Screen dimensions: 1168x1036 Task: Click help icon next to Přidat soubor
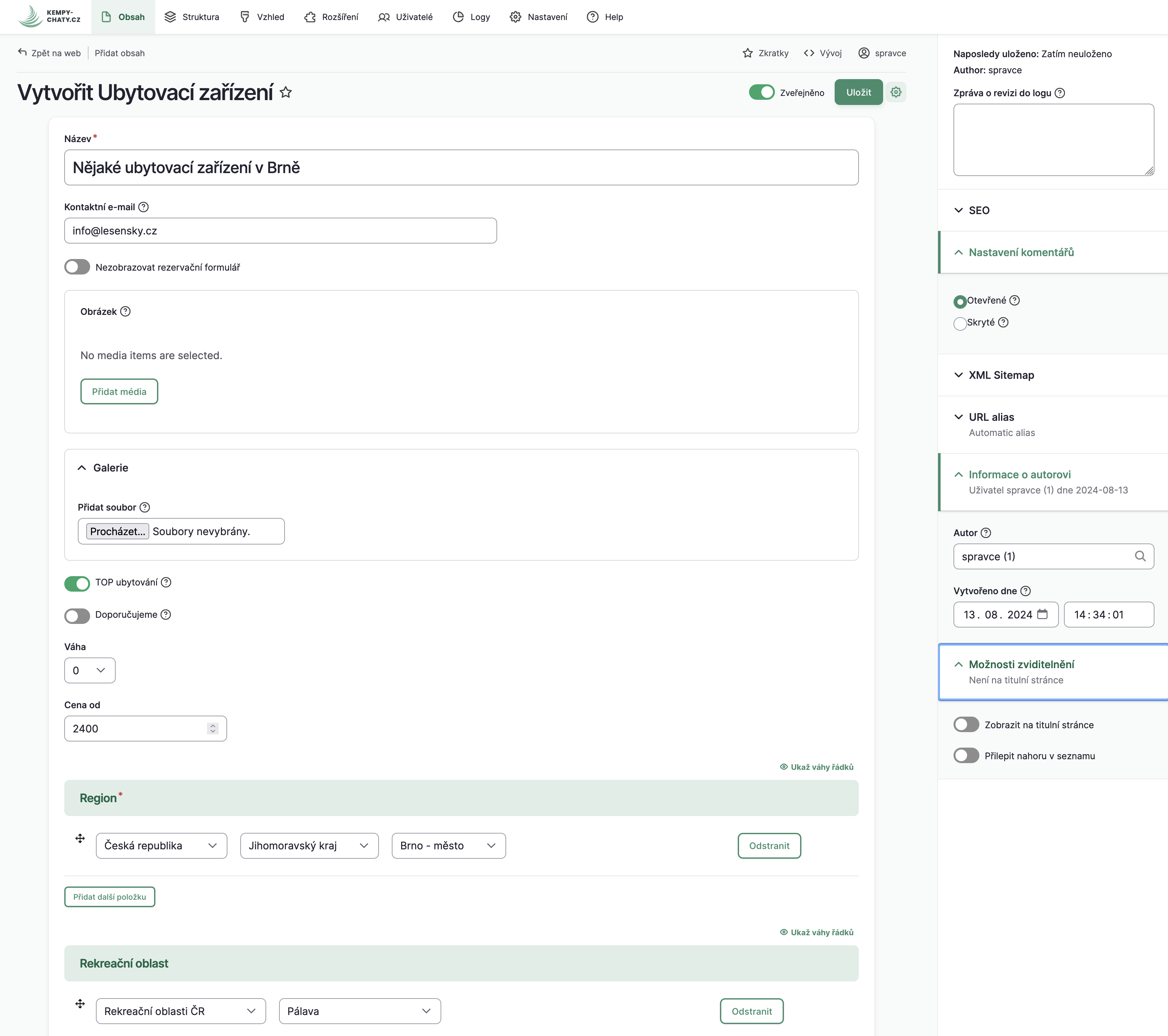[x=145, y=507]
